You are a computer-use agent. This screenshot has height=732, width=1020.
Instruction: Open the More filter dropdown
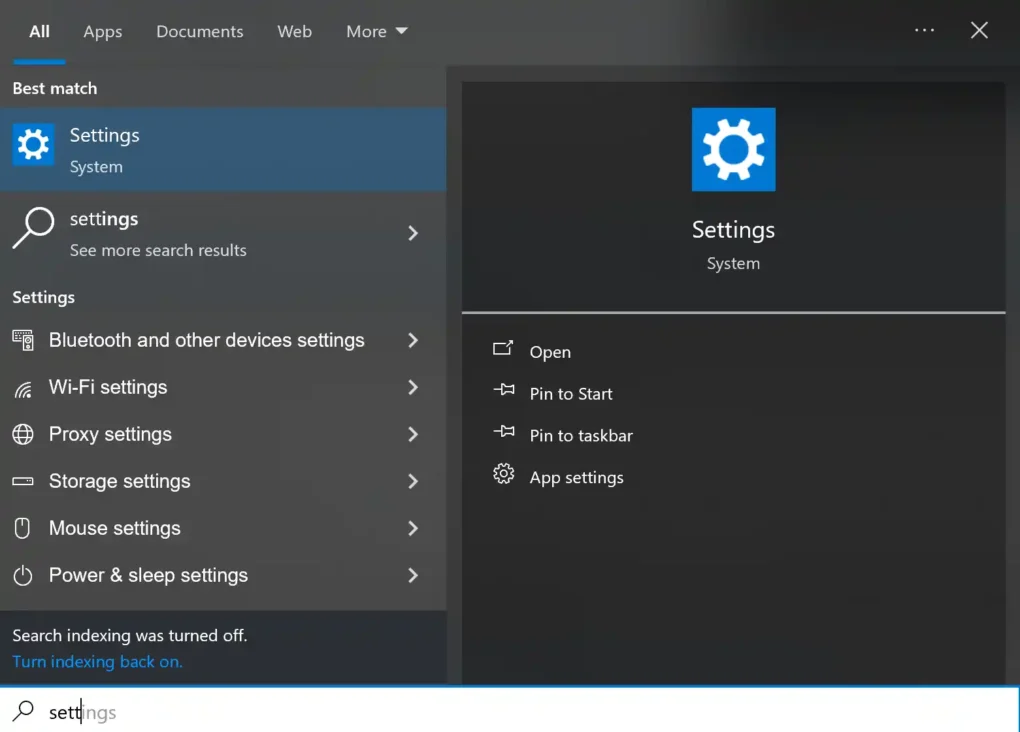(377, 31)
